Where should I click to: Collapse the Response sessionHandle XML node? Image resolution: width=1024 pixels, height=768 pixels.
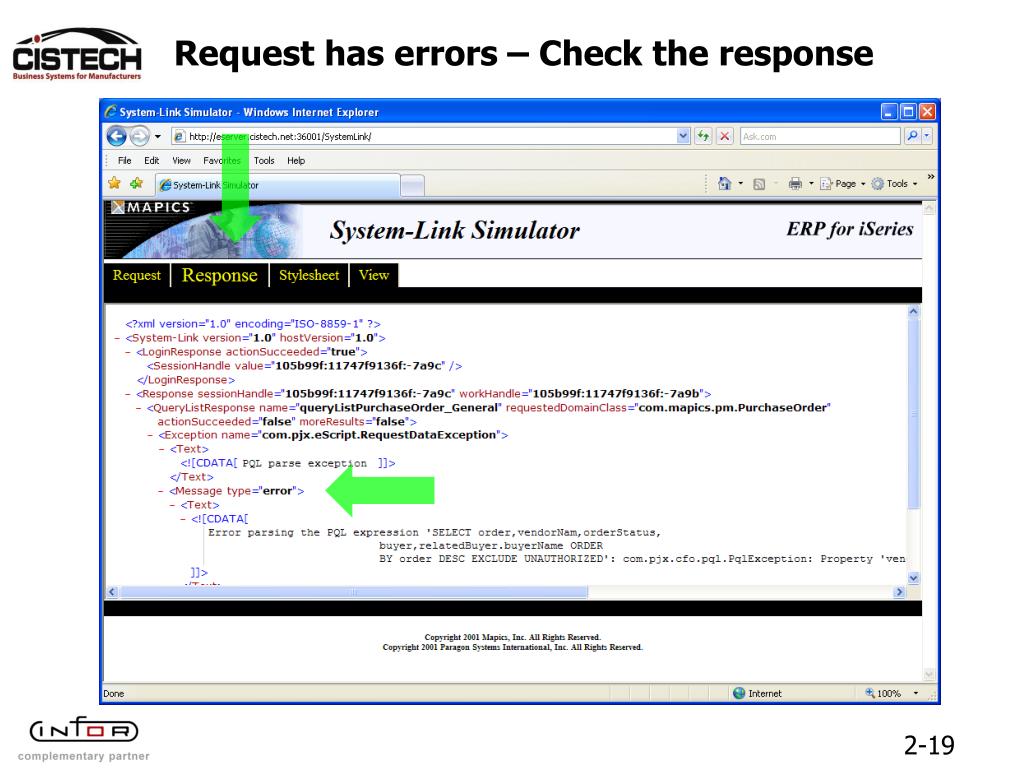tap(129, 394)
